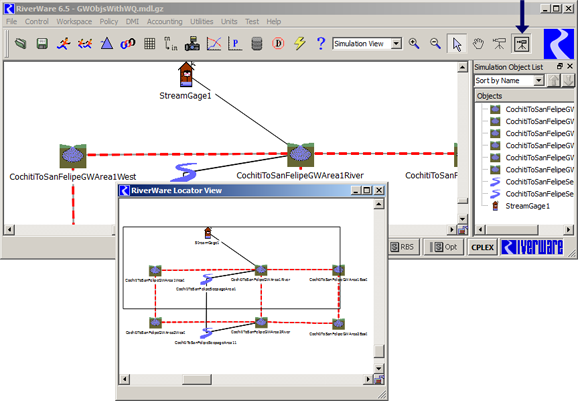Viewport: 578px width, 401px height.
Task: Click object list horizontal scrollbar right arrow
Action: point(569,230)
